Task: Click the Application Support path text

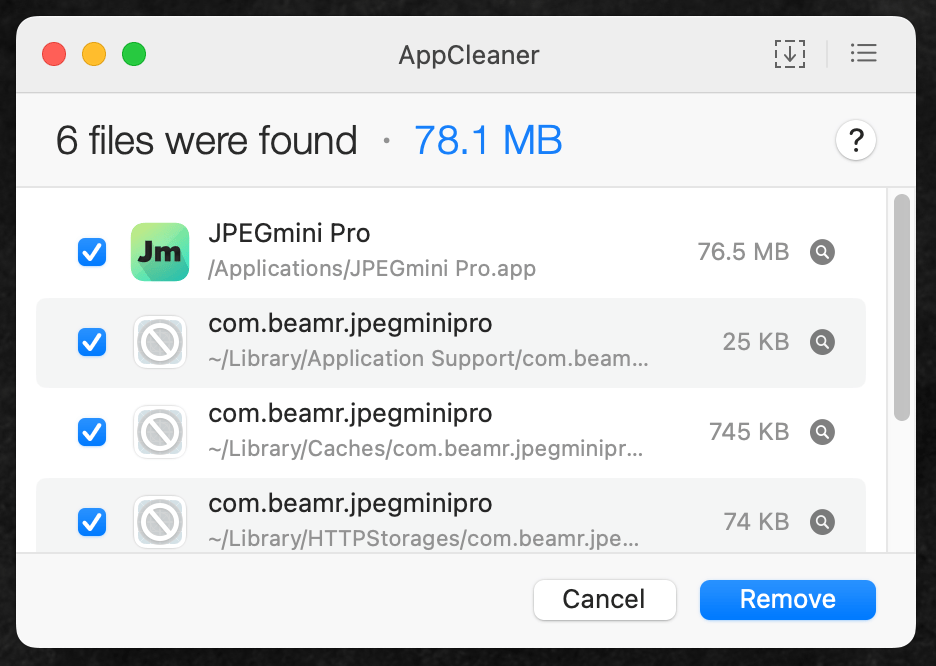Action: pyautogui.click(x=429, y=359)
